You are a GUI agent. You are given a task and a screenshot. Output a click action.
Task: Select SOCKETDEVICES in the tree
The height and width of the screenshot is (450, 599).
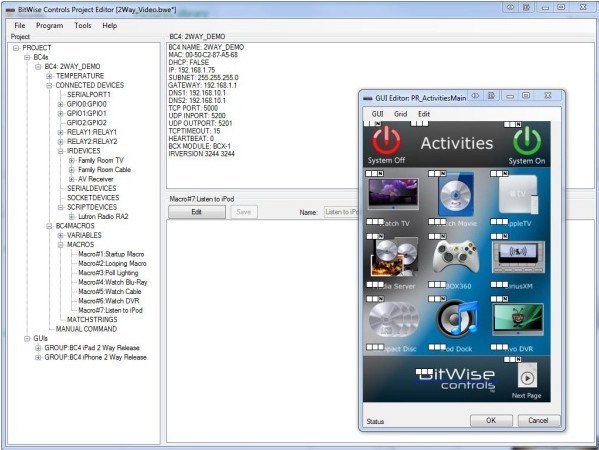click(93, 198)
